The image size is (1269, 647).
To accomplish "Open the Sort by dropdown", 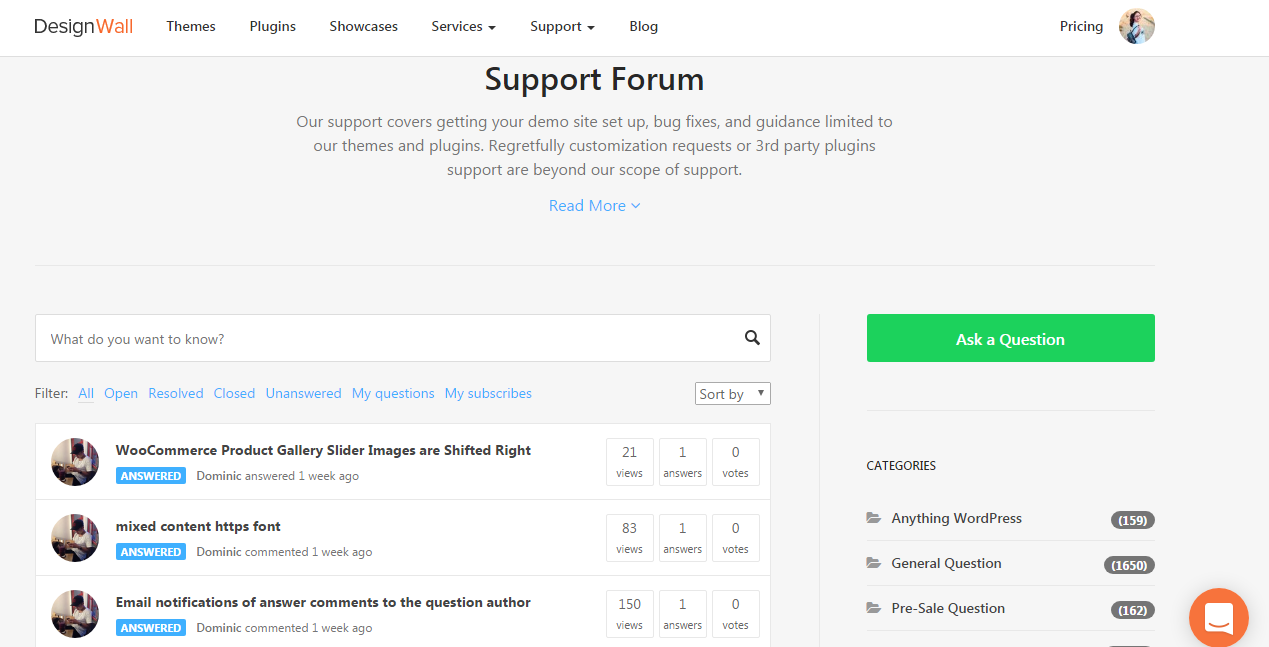I will pos(732,394).
